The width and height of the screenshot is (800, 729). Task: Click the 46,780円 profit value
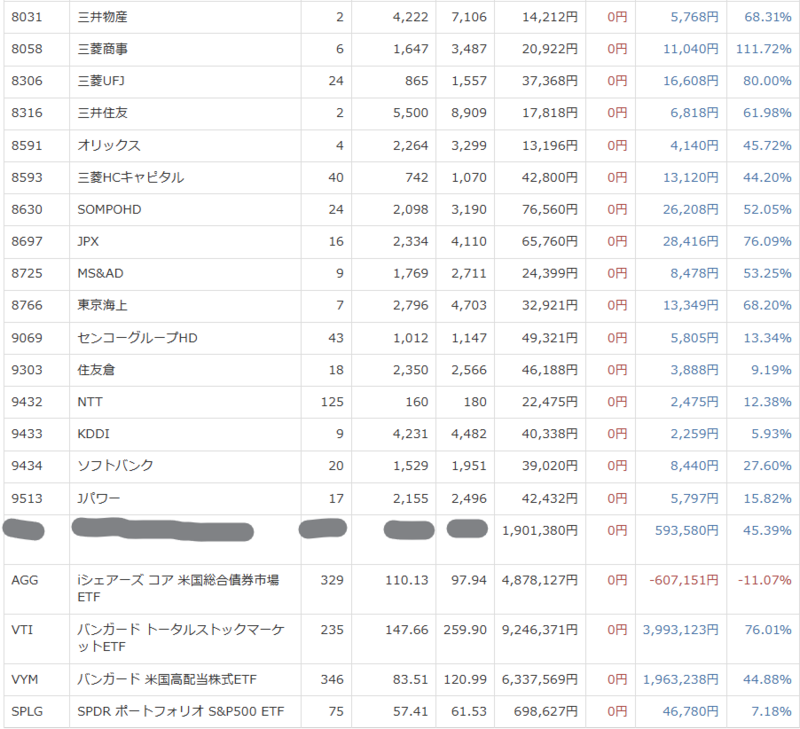click(690, 711)
